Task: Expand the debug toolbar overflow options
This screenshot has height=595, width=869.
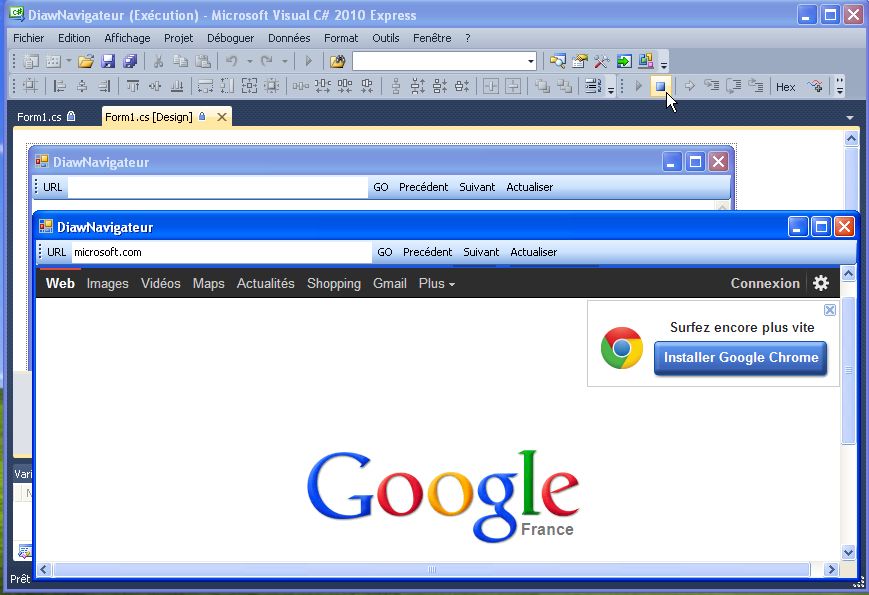Action: pos(840,86)
